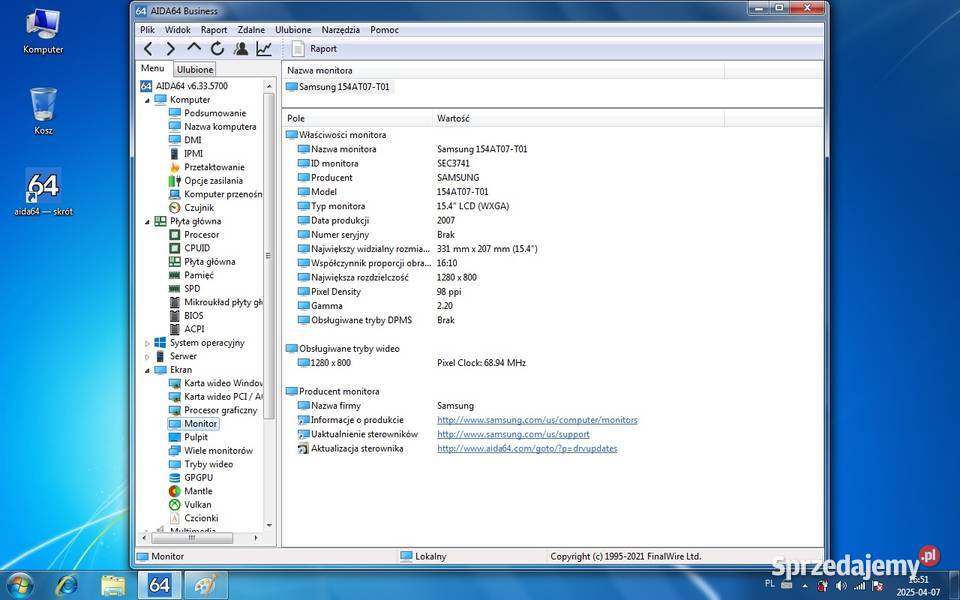Collapse the Ekran tree node

tap(147, 370)
